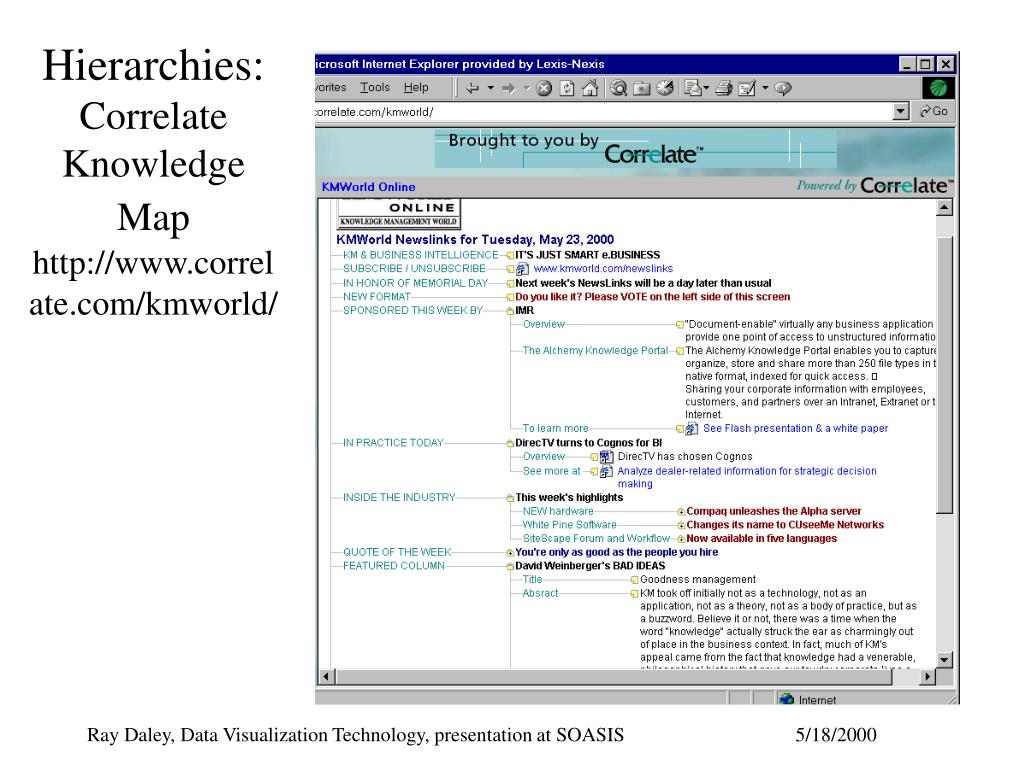Open the Edit page toolbar icon
This screenshot has width=1024, height=768.
pos(746,88)
